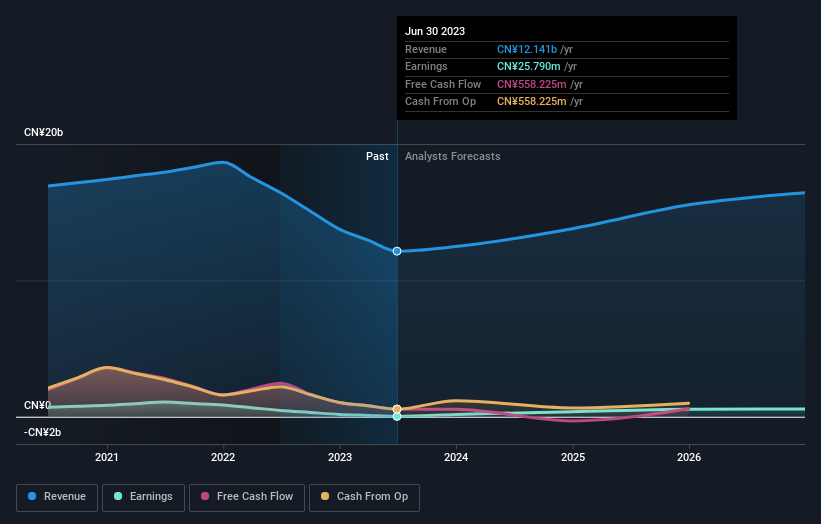Image resolution: width=821 pixels, height=524 pixels.
Task: Toggle the Free Cash Flow legend button
Action: click(247, 497)
